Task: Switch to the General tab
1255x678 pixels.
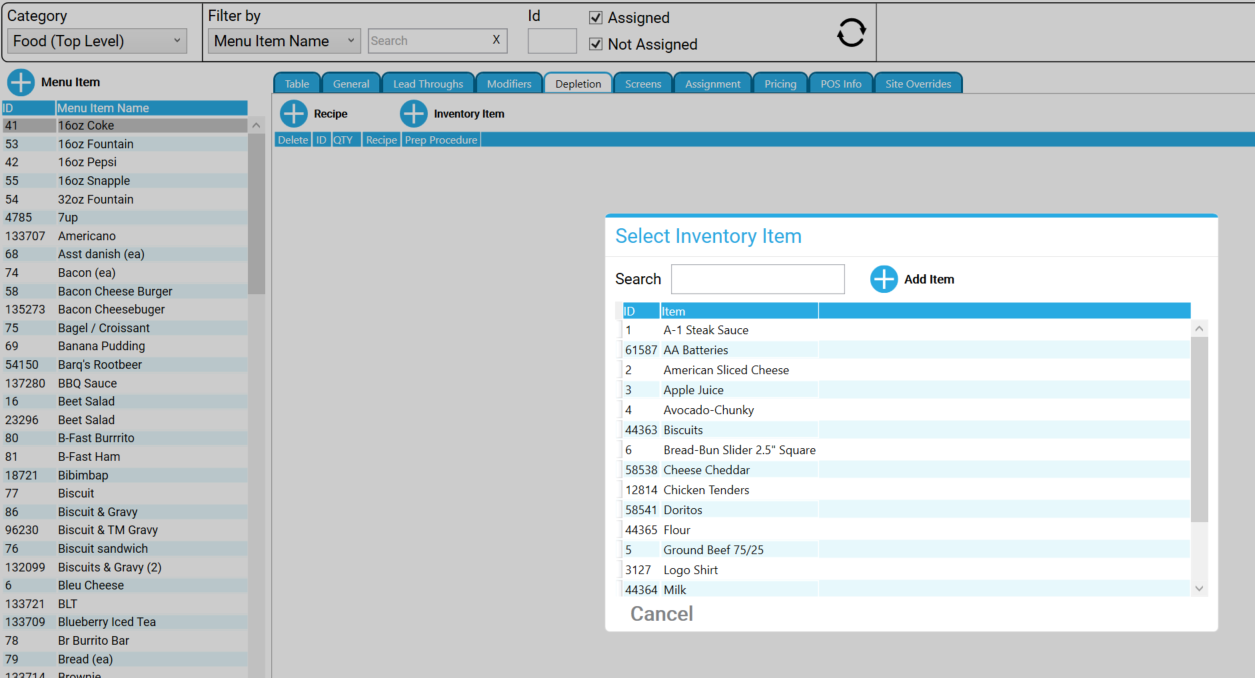Action: (x=350, y=83)
